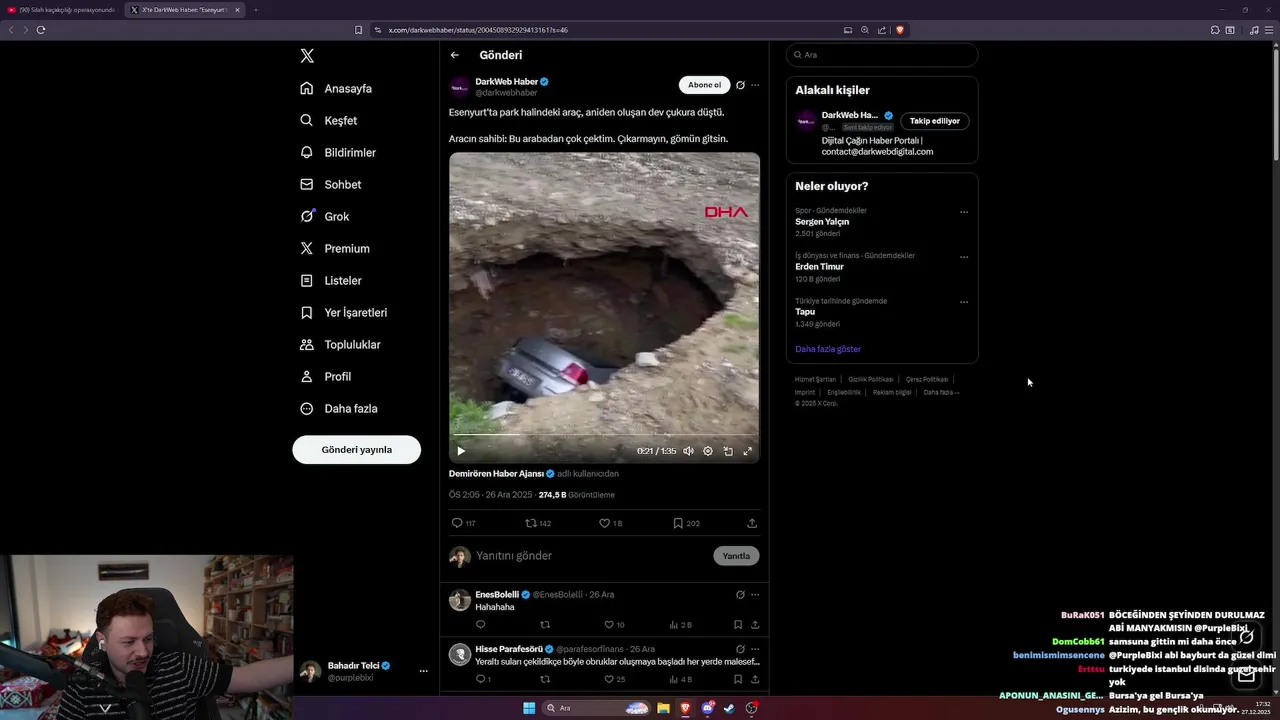This screenshot has height=720, width=1280.
Task: Open more options on EnesBolelli's reply
Action: click(755, 594)
